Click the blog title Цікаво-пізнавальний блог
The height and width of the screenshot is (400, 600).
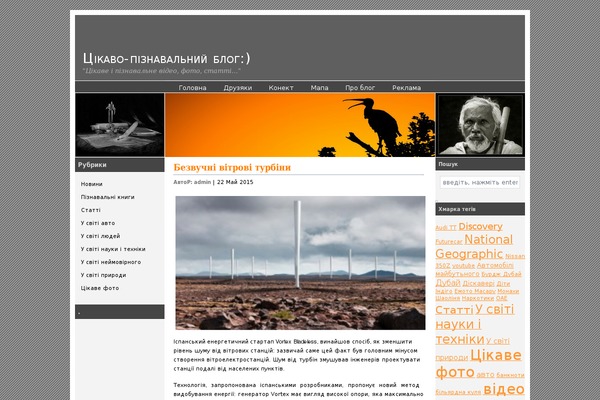click(x=166, y=59)
